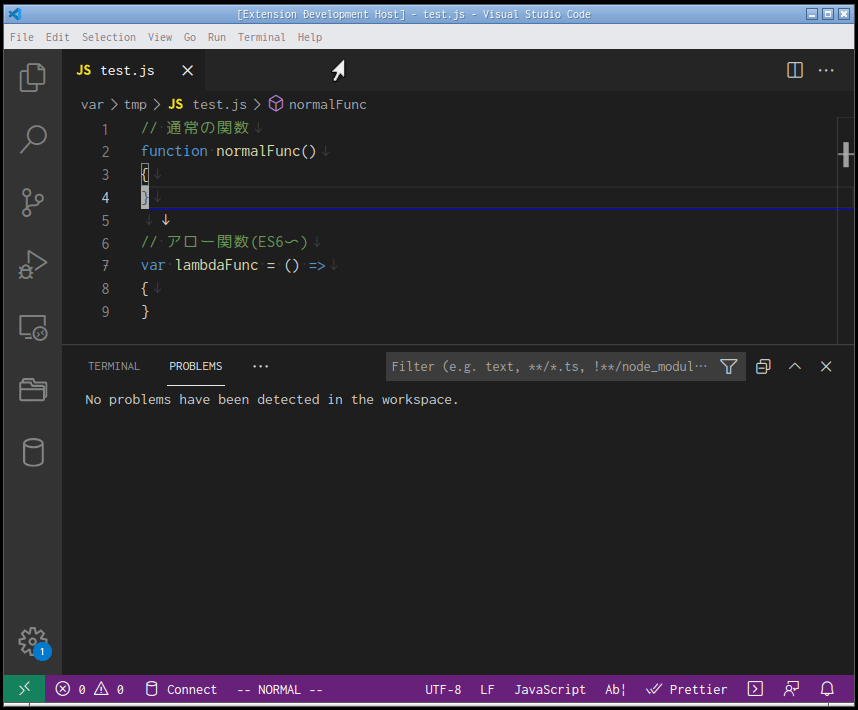858x710 pixels.
Task: Open the editor's More Actions ellipsis
Action: (826, 70)
